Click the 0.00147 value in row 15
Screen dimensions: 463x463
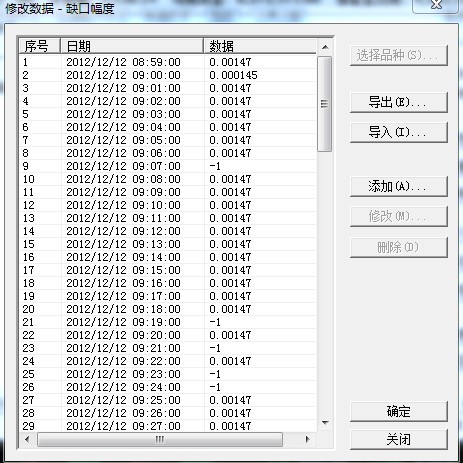(x=230, y=244)
